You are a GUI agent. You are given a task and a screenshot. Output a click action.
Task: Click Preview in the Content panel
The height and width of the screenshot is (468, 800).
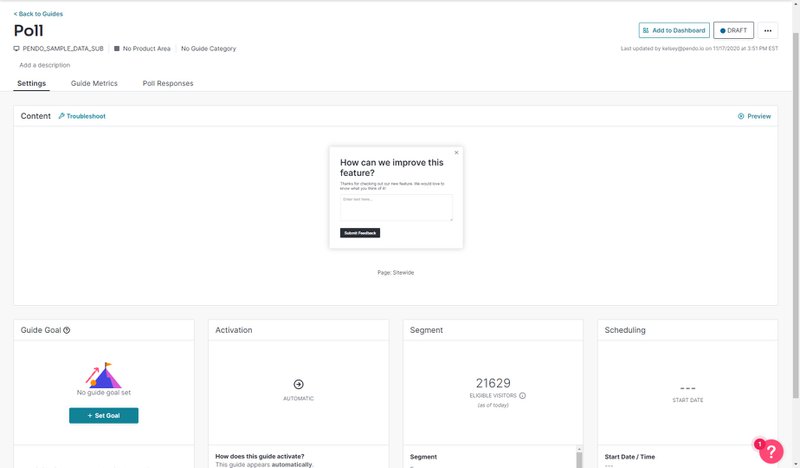(x=754, y=116)
